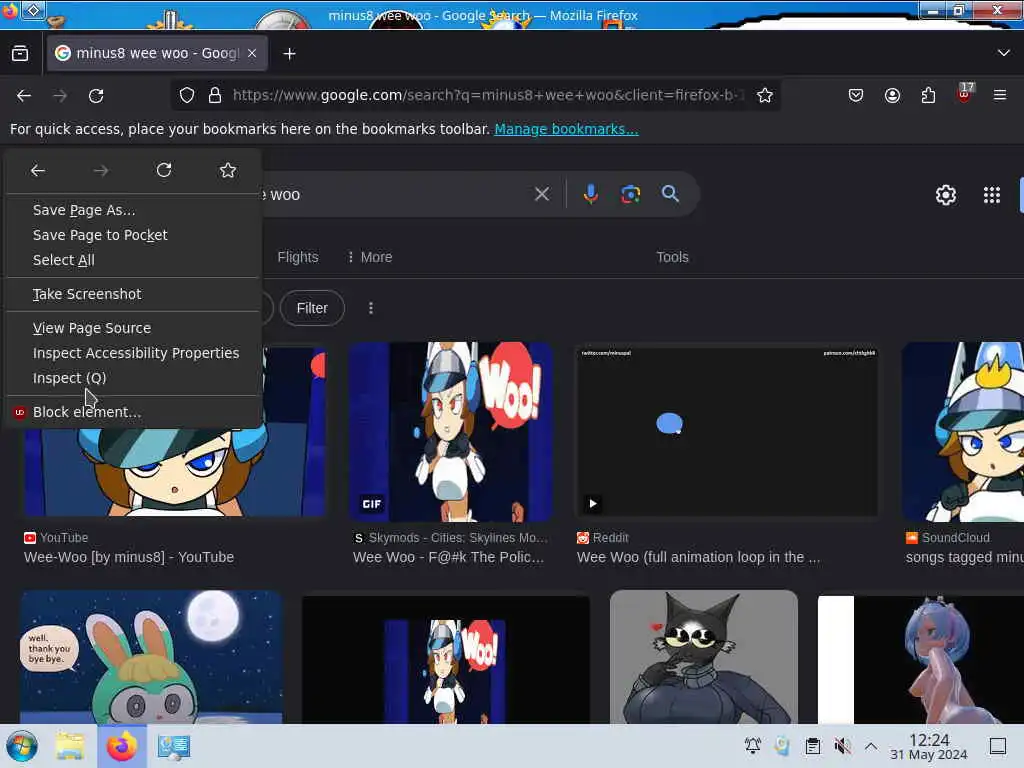1024x768 pixels.
Task: Open a new tab with plus button
Action: [x=289, y=54]
